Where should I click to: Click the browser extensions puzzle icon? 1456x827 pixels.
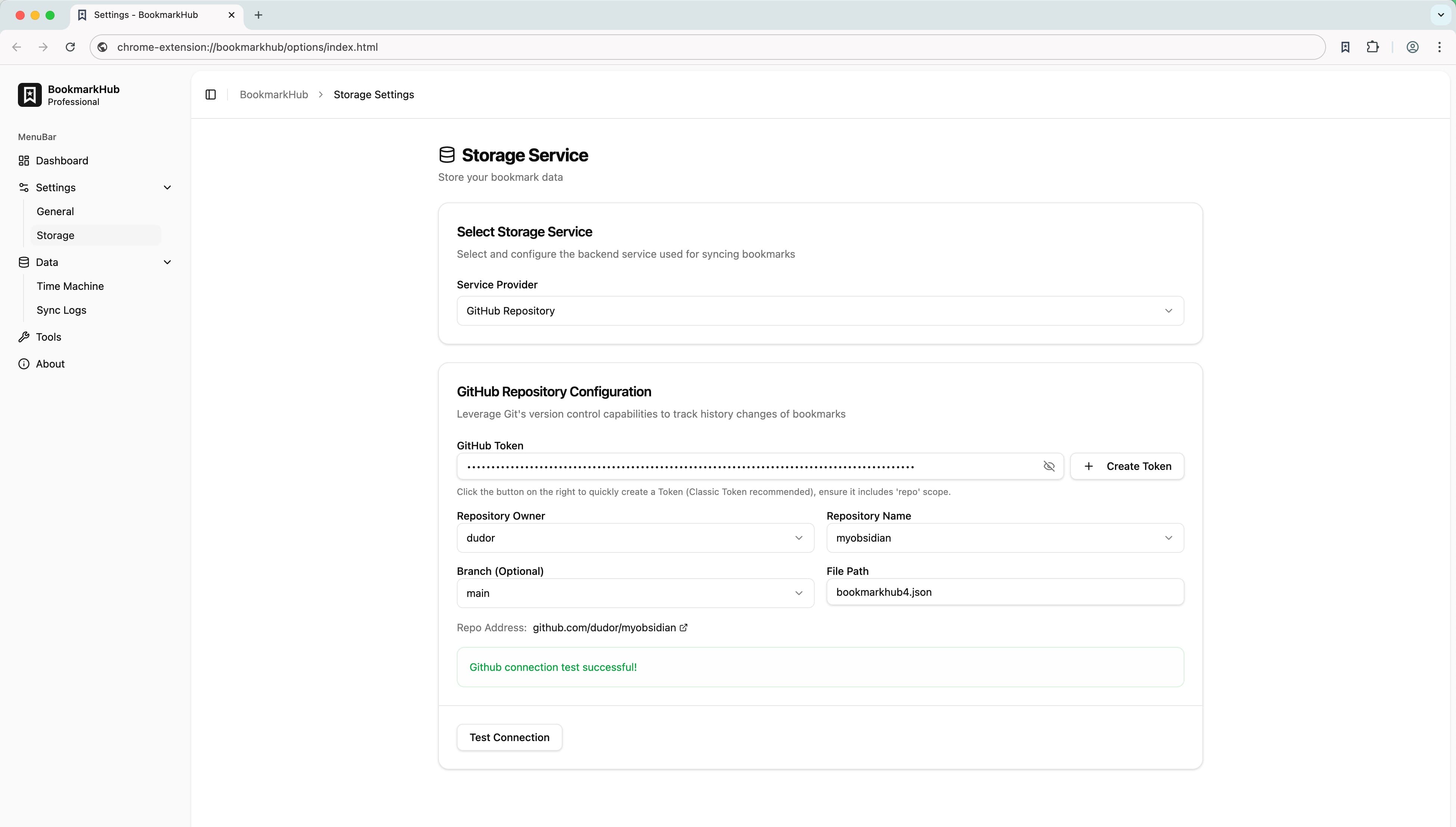click(x=1373, y=47)
